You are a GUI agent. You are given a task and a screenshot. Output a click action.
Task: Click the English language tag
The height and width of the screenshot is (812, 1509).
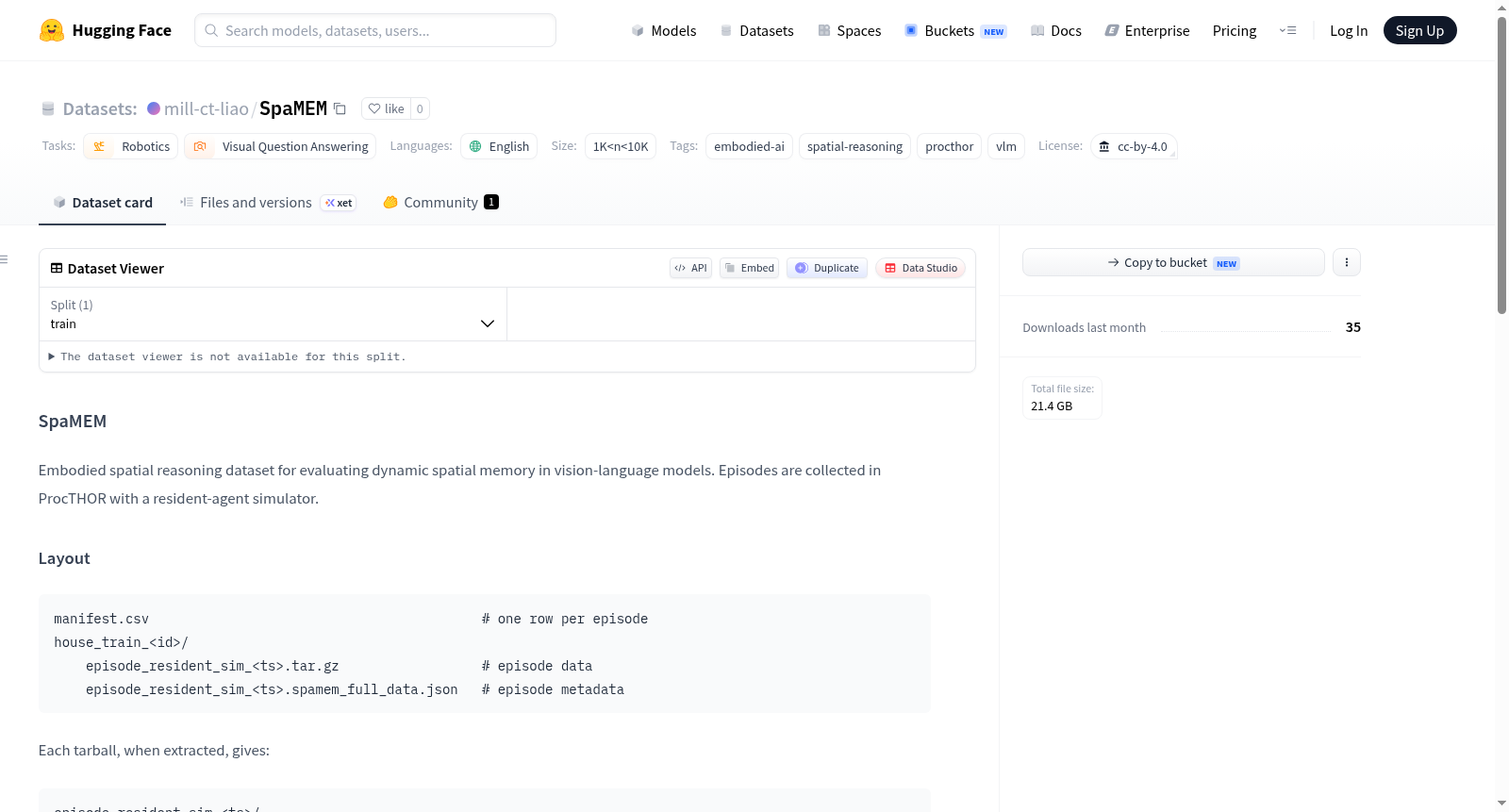coord(499,146)
